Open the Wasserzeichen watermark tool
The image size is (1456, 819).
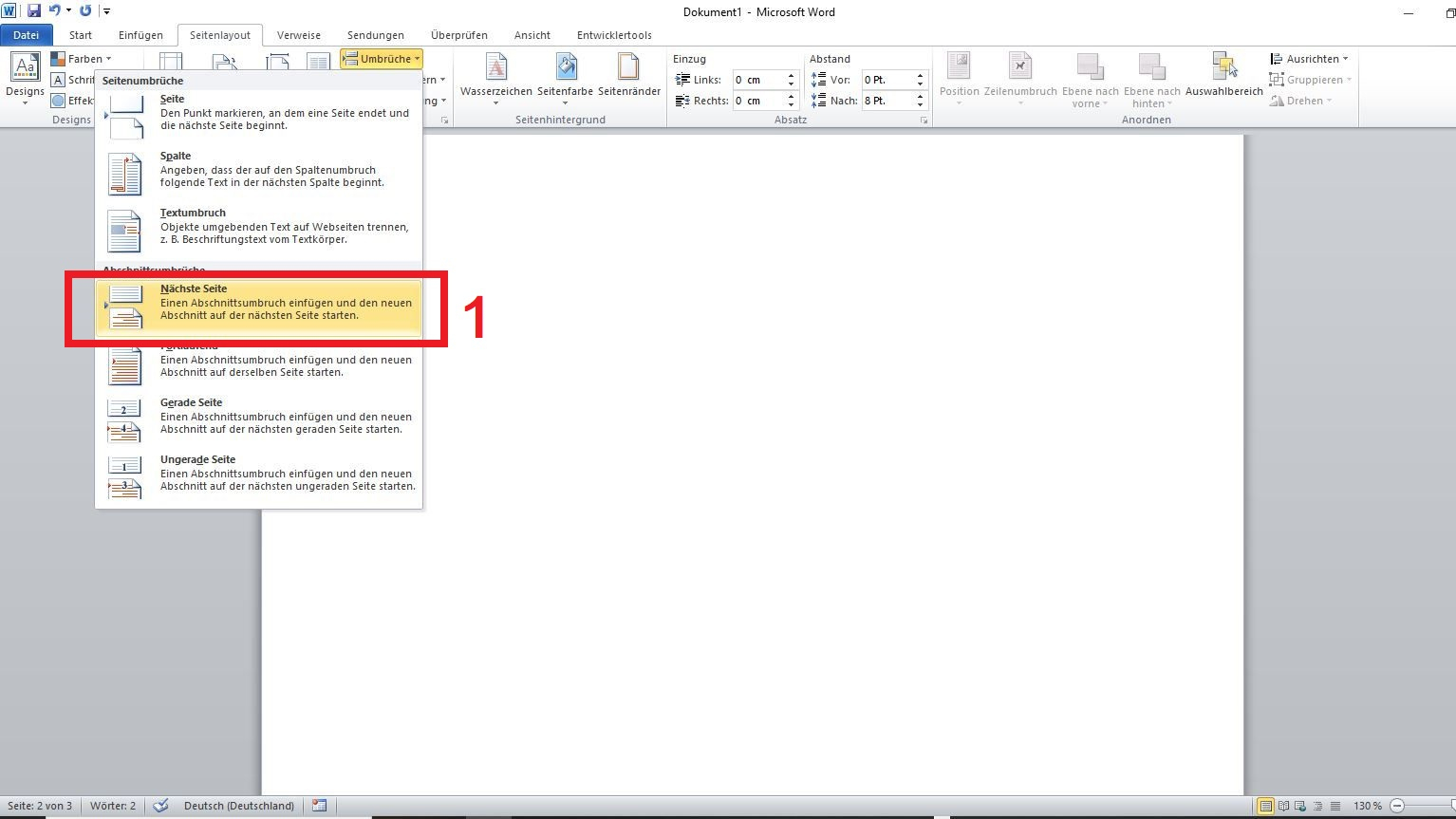point(495,76)
